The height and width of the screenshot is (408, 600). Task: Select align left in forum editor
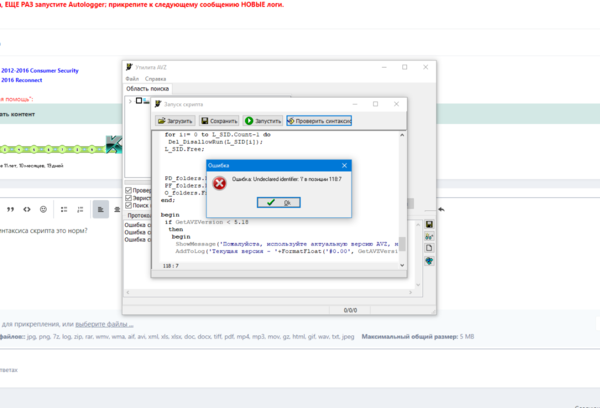coord(101,209)
